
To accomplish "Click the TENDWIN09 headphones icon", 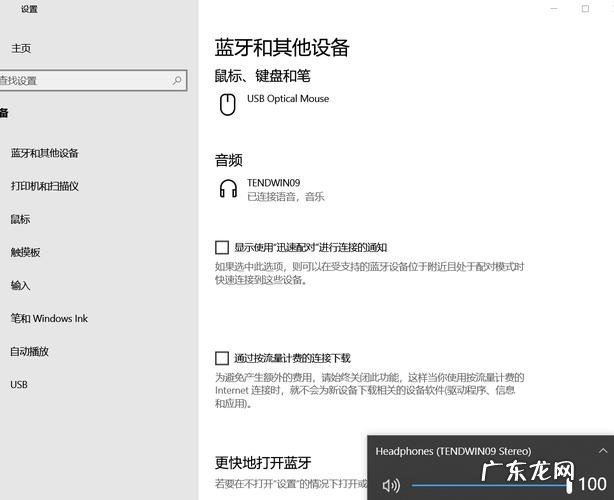I will 227,188.
